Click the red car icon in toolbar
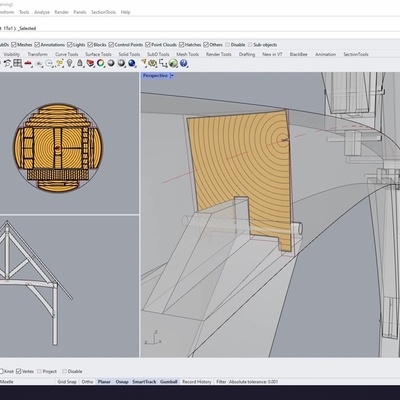This screenshot has height=400, width=400. point(28,63)
